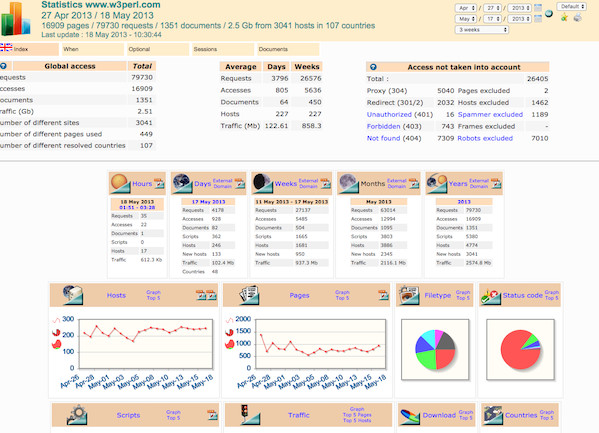
Task: Click the yellow star bookmark icon
Action: [x=564, y=18]
